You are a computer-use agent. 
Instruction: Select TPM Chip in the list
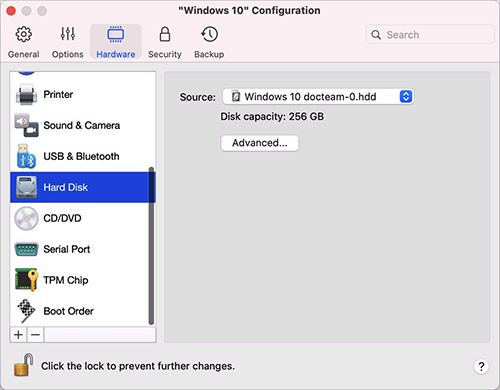click(83, 280)
